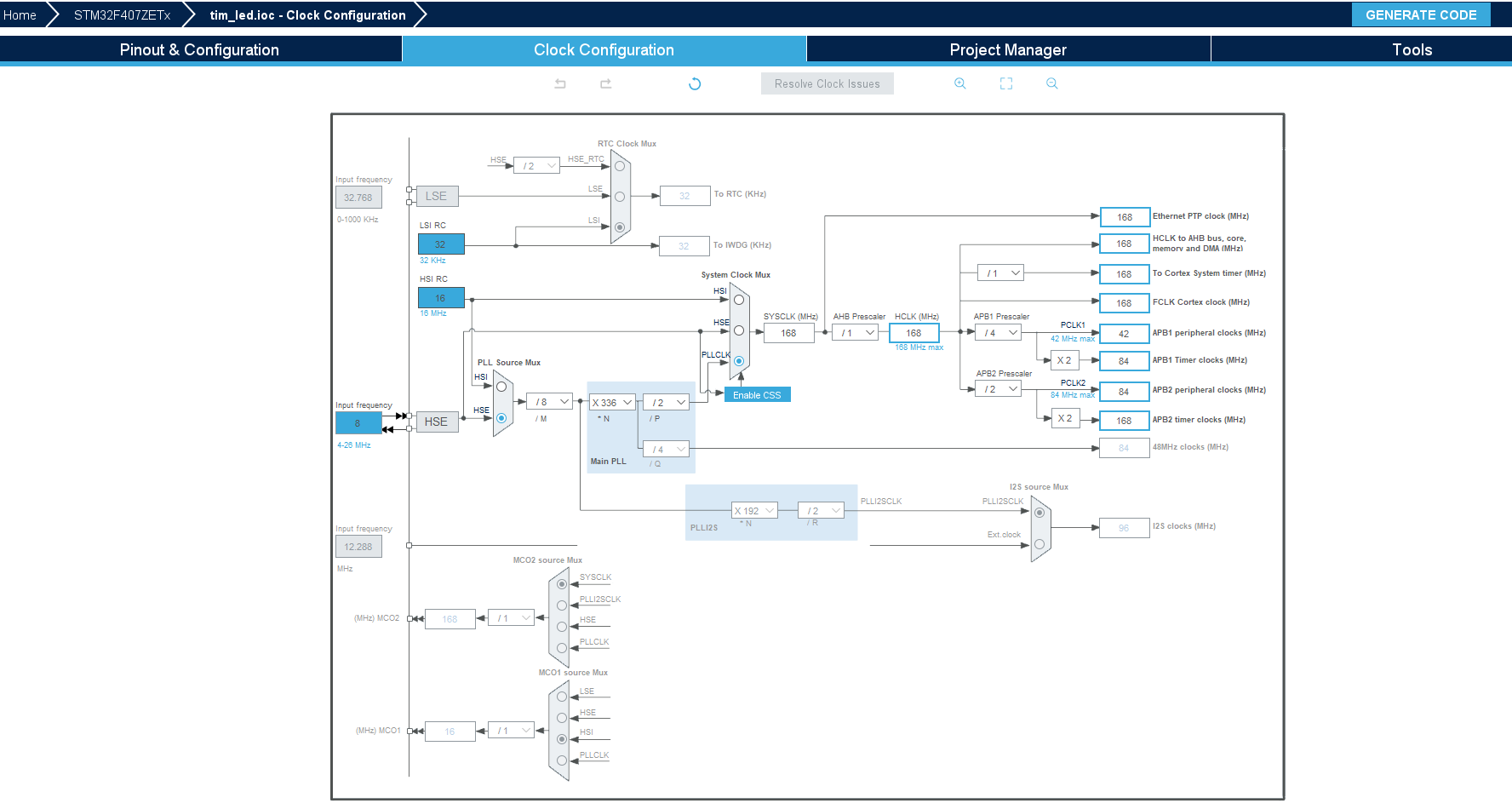
Task: Select PLLI2SCLK in MCO2 source Mux
Action: pos(562,605)
